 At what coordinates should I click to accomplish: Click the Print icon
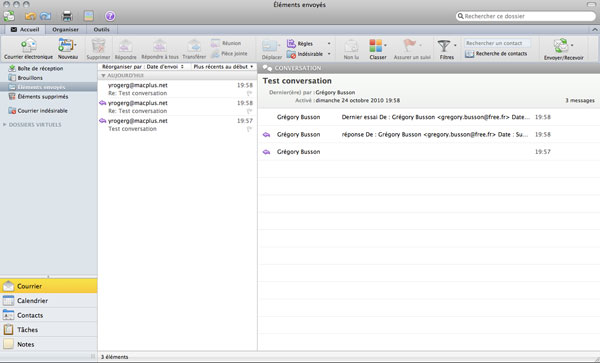coord(67,16)
